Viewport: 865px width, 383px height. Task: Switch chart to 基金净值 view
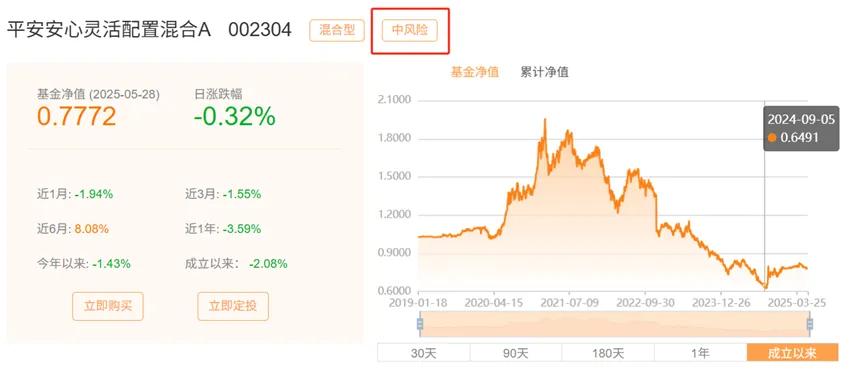[474, 72]
